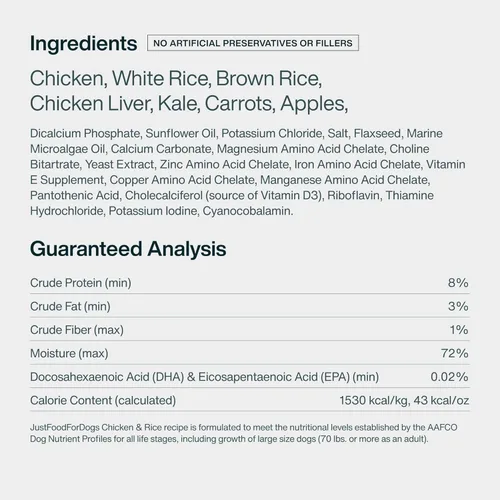Viewport: 500px width, 500px height.
Task: Click the 3% crude fat value
Action: [458, 306]
